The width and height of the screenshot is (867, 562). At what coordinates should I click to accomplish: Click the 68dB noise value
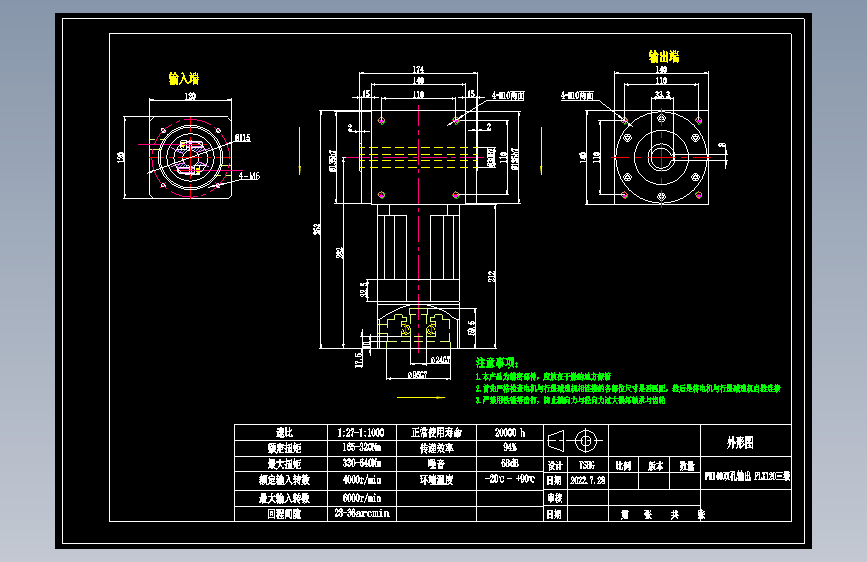click(x=510, y=463)
